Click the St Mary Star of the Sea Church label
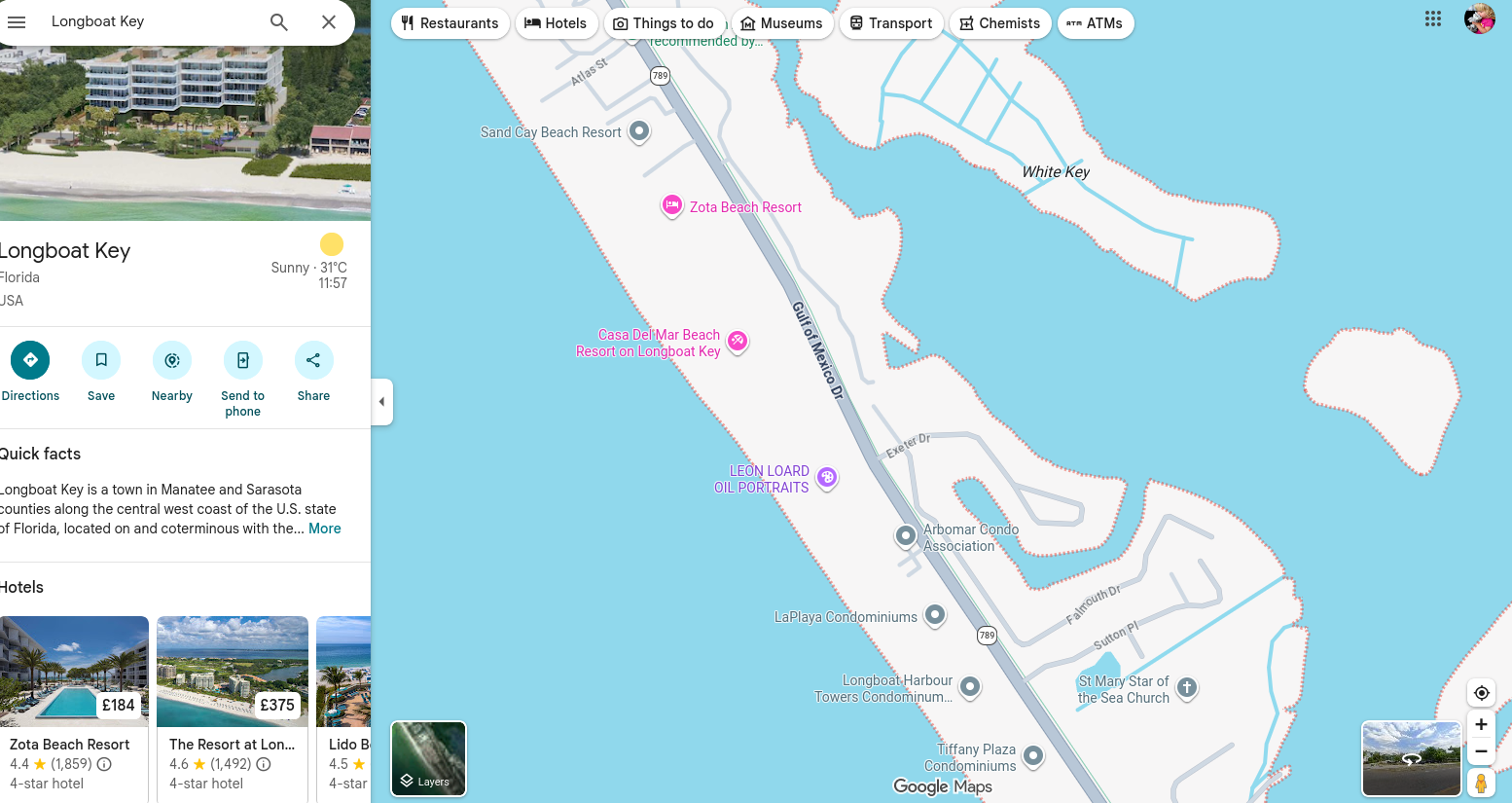Screen dimensions: 1512x803 1124,689
